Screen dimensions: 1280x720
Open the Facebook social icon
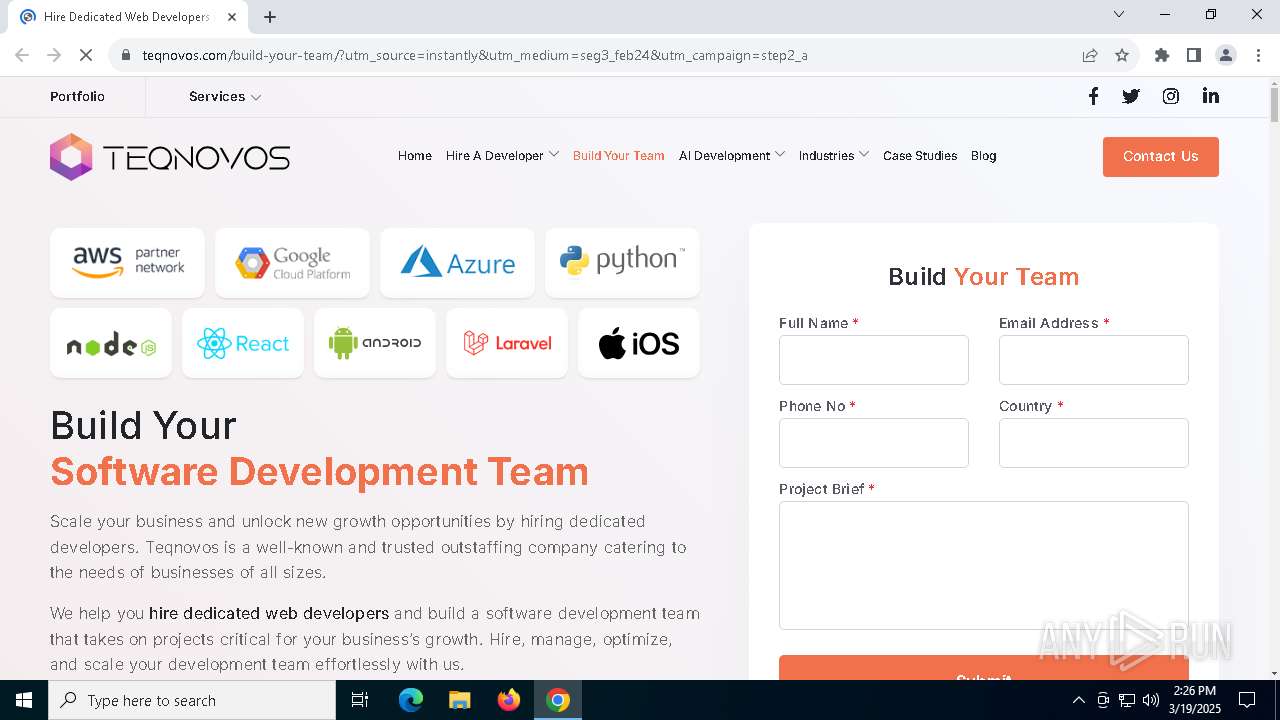(1093, 96)
